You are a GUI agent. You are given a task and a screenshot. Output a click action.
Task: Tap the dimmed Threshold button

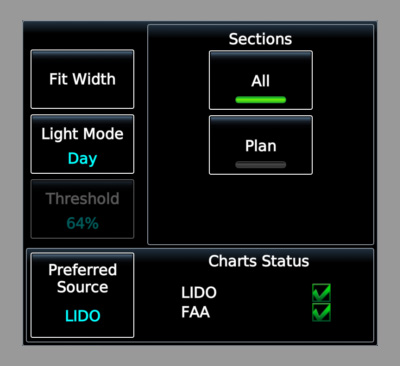[x=82, y=209]
